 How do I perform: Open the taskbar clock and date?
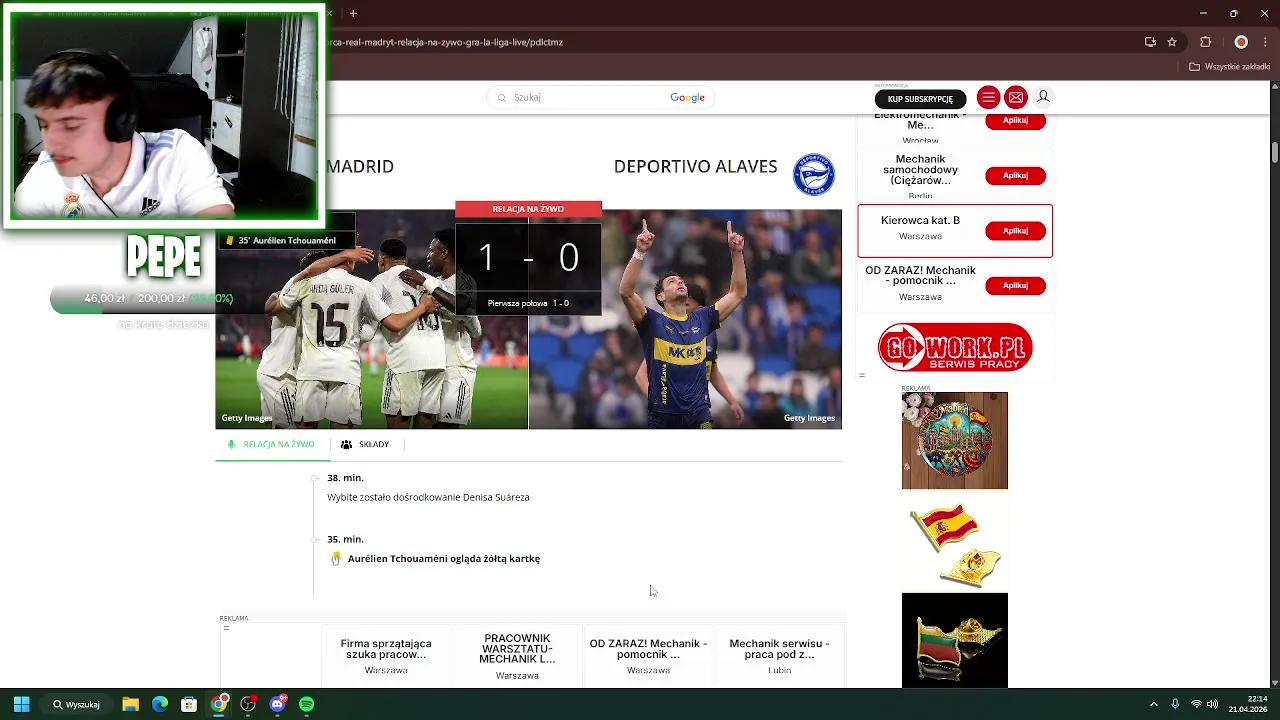[x=1248, y=704]
